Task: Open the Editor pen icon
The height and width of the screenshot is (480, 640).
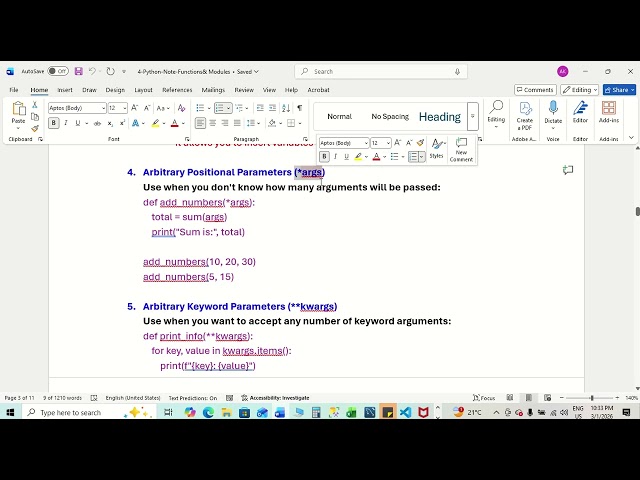Action: click(x=580, y=112)
